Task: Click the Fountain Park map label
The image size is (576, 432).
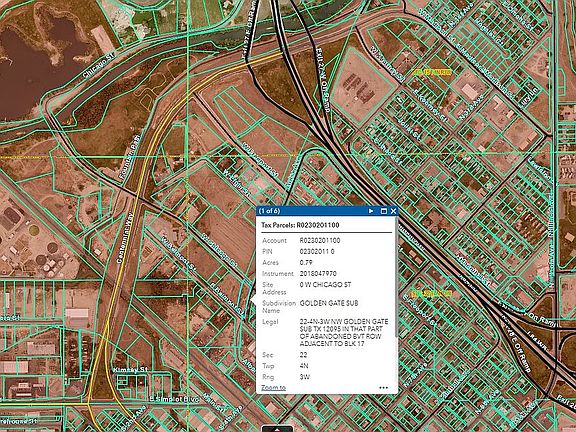Action: pos(130,157)
